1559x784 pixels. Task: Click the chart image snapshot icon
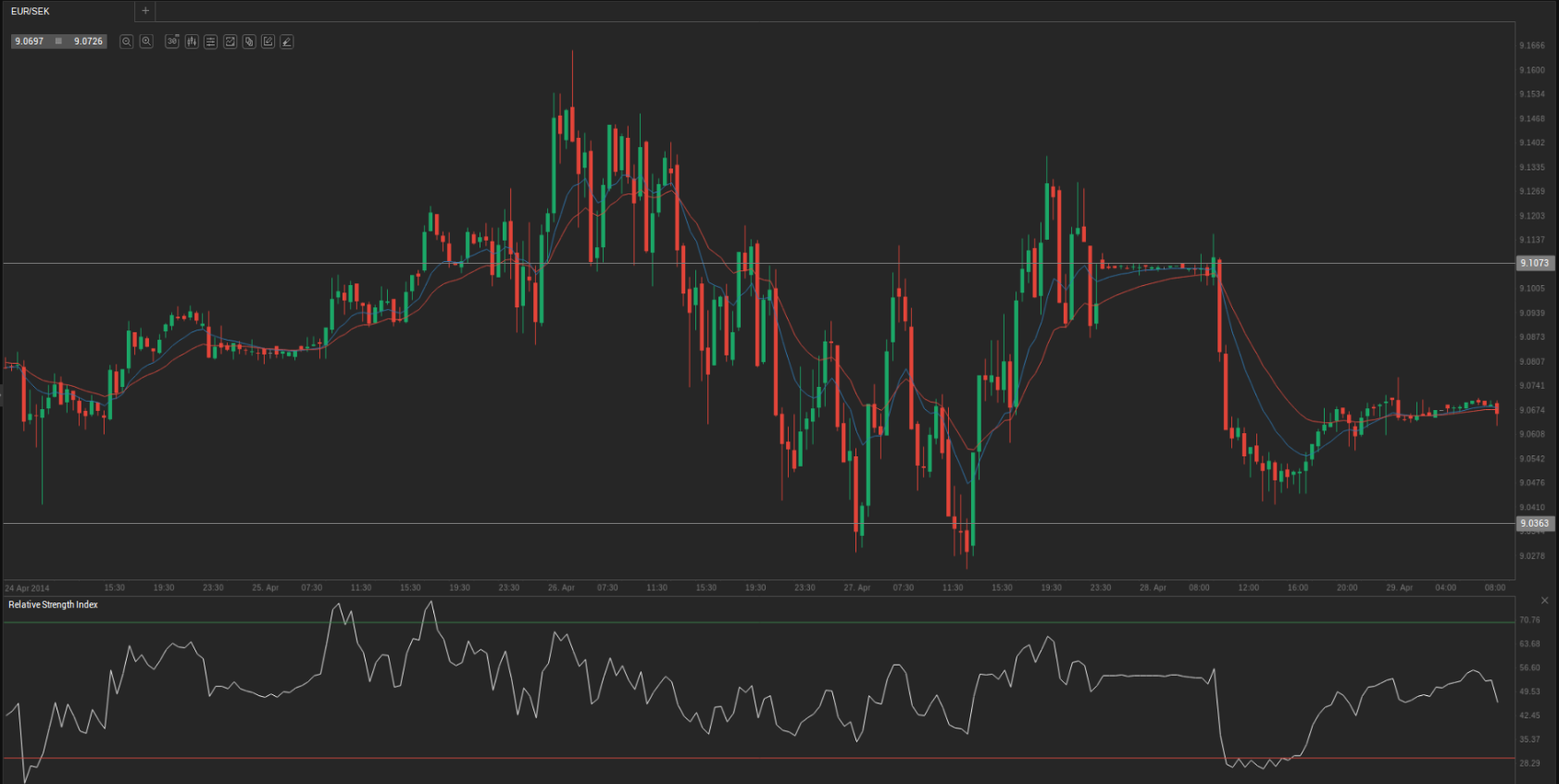click(x=231, y=42)
